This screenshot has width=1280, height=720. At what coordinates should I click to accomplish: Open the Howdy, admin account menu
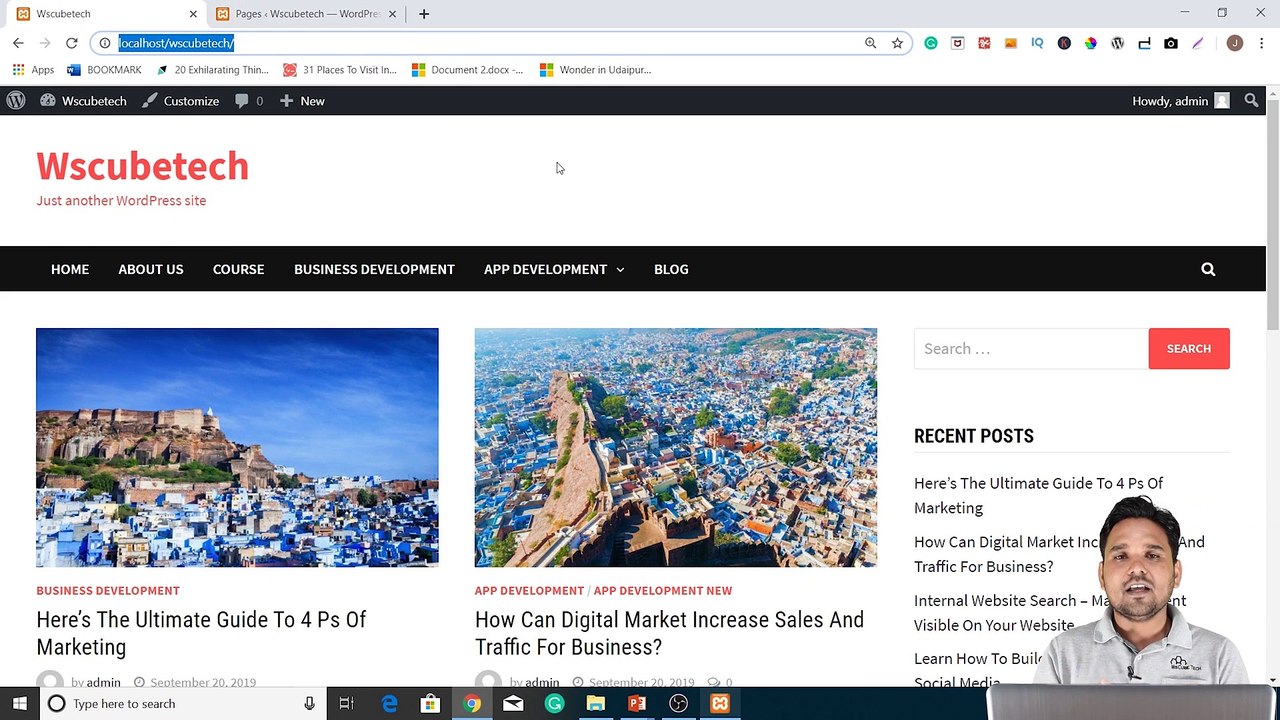pos(1180,101)
